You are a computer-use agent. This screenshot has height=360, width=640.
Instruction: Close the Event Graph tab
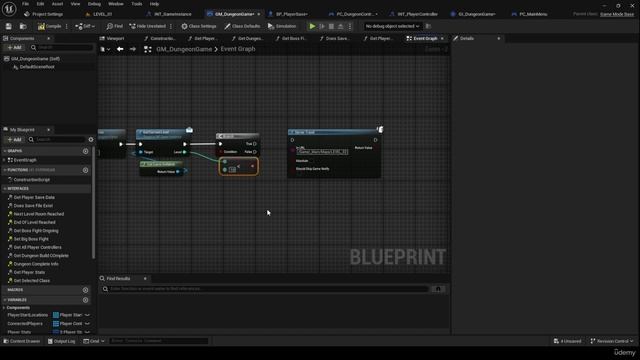pos(442,38)
